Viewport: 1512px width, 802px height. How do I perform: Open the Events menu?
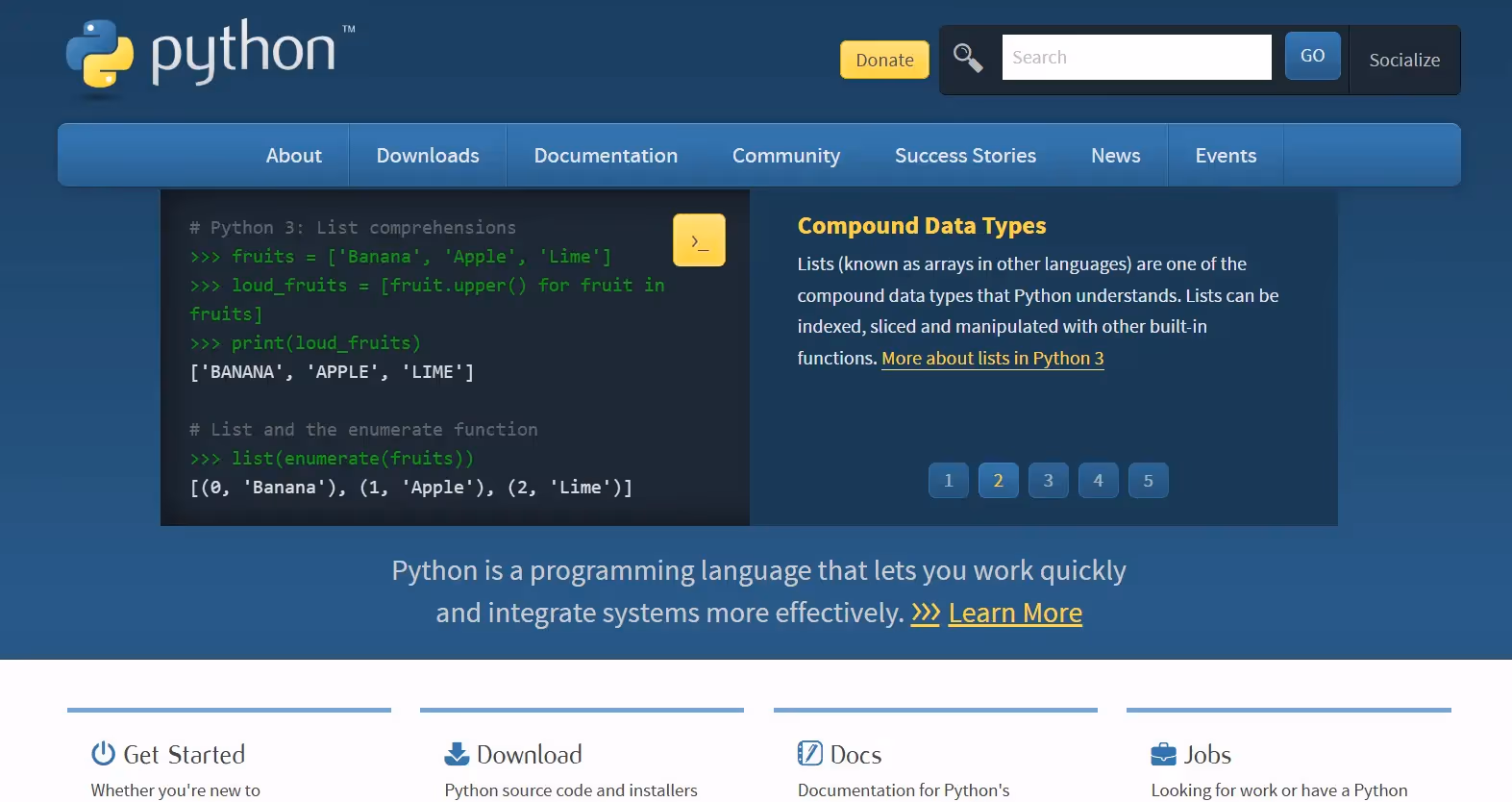coord(1226,155)
